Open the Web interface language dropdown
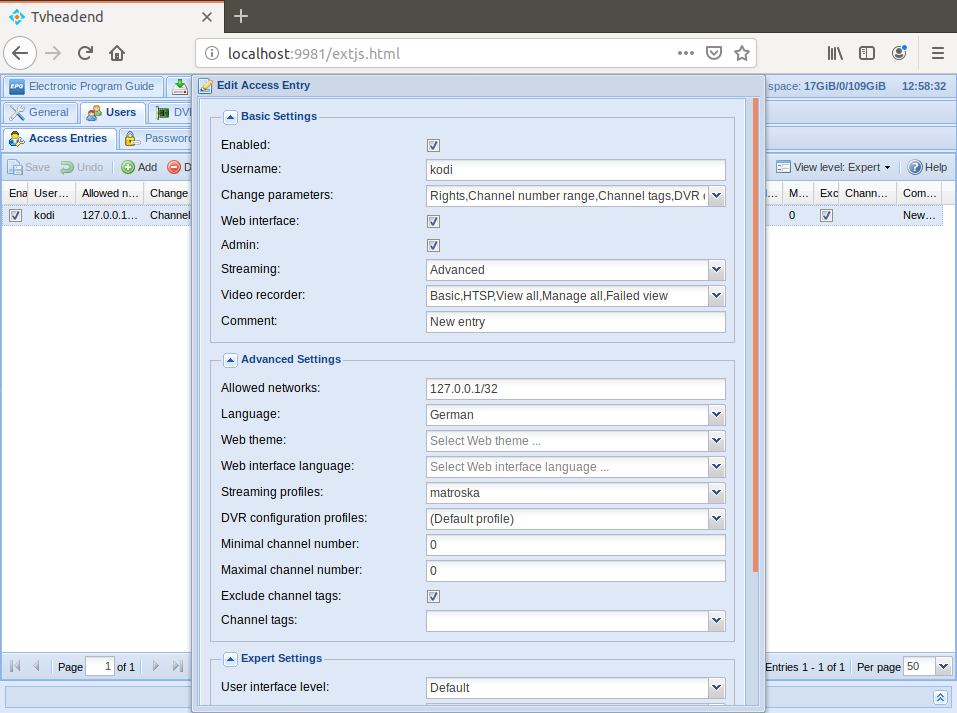 [x=717, y=467]
